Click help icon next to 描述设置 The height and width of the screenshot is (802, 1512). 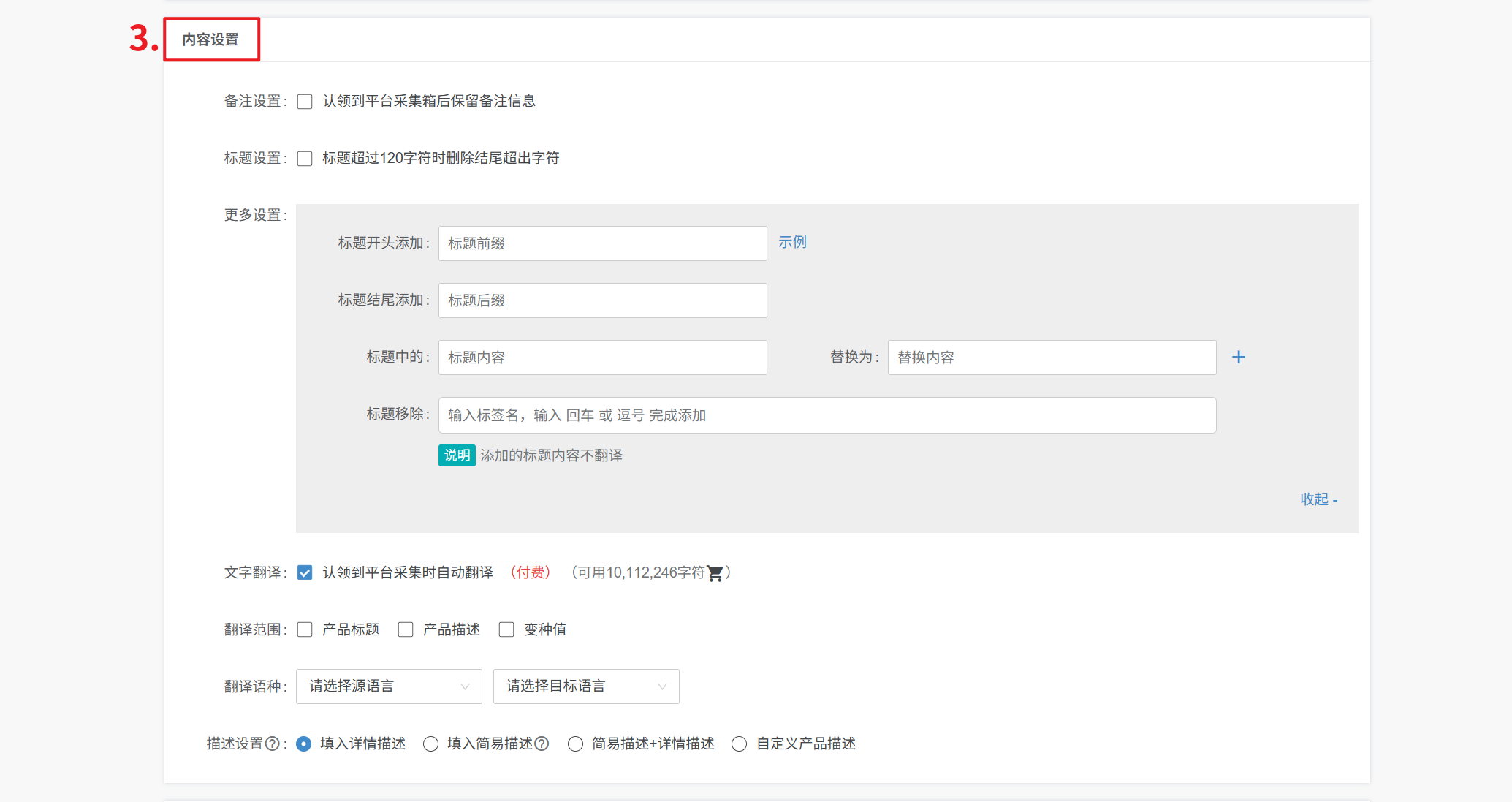[272, 744]
